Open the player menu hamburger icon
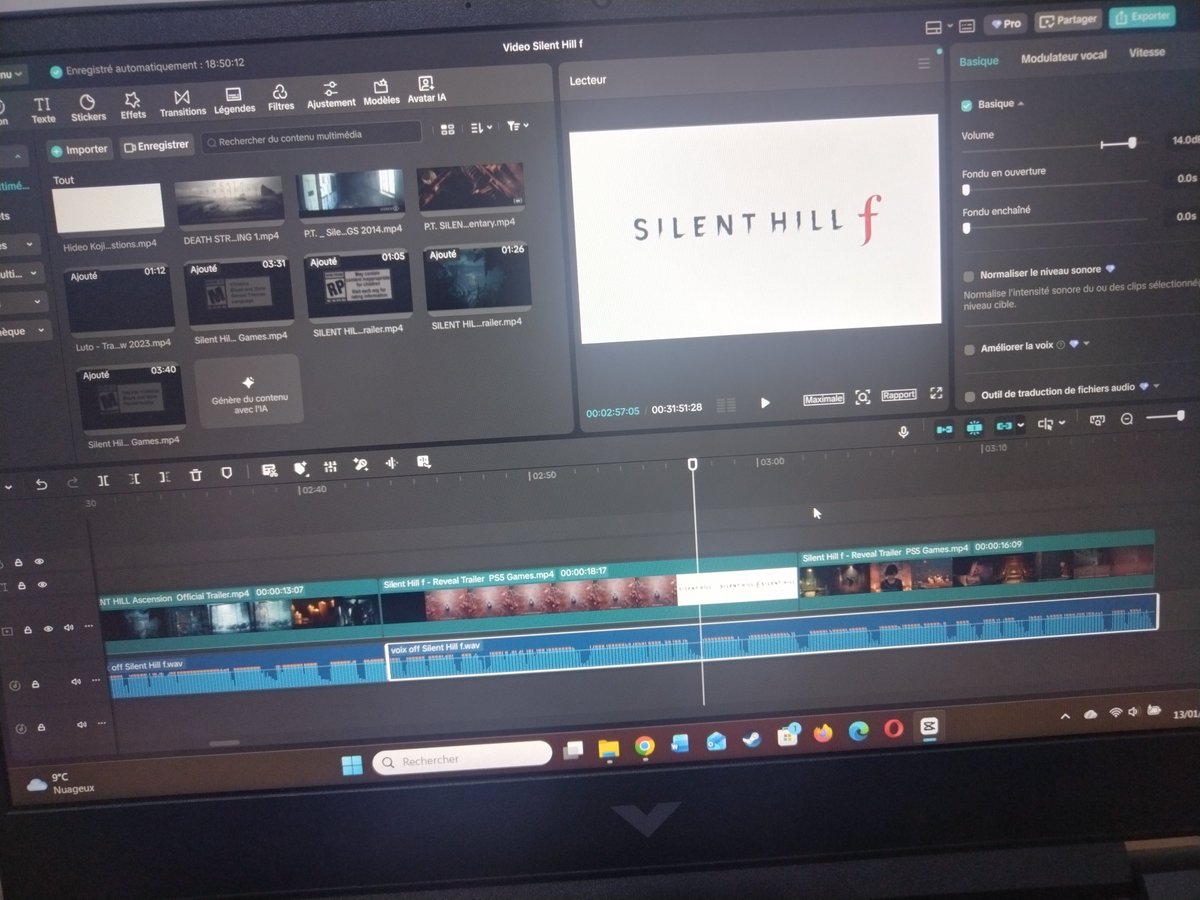 click(x=924, y=65)
